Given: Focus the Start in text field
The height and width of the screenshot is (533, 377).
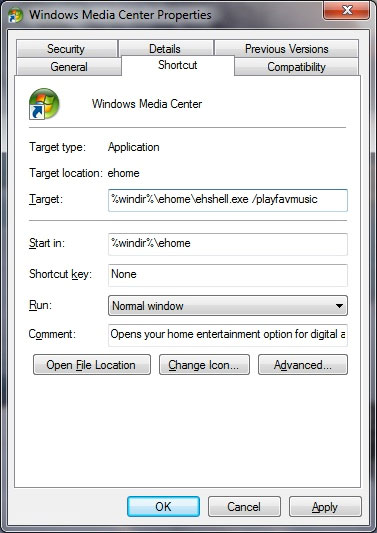Looking at the screenshot, I should pos(228,244).
